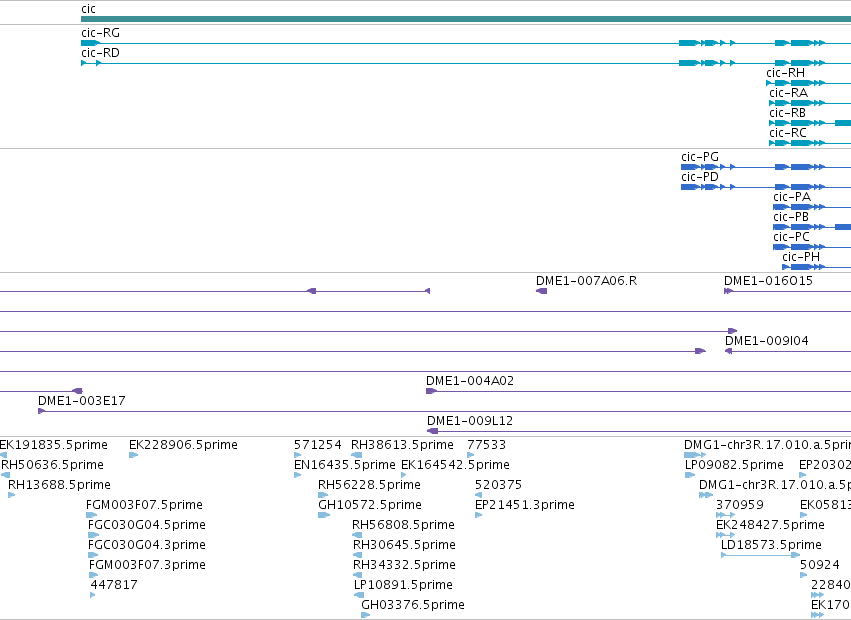
Task: Click the RH56228.5prime EST label
Action: [x=369, y=485]
